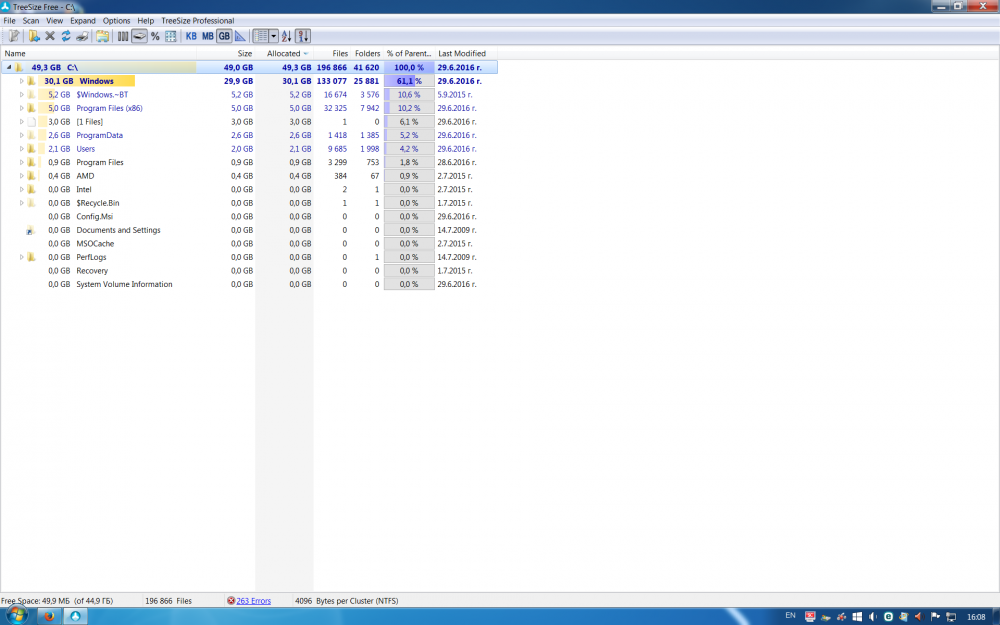Select the $Recycle.Bin row

coord(249,203)
